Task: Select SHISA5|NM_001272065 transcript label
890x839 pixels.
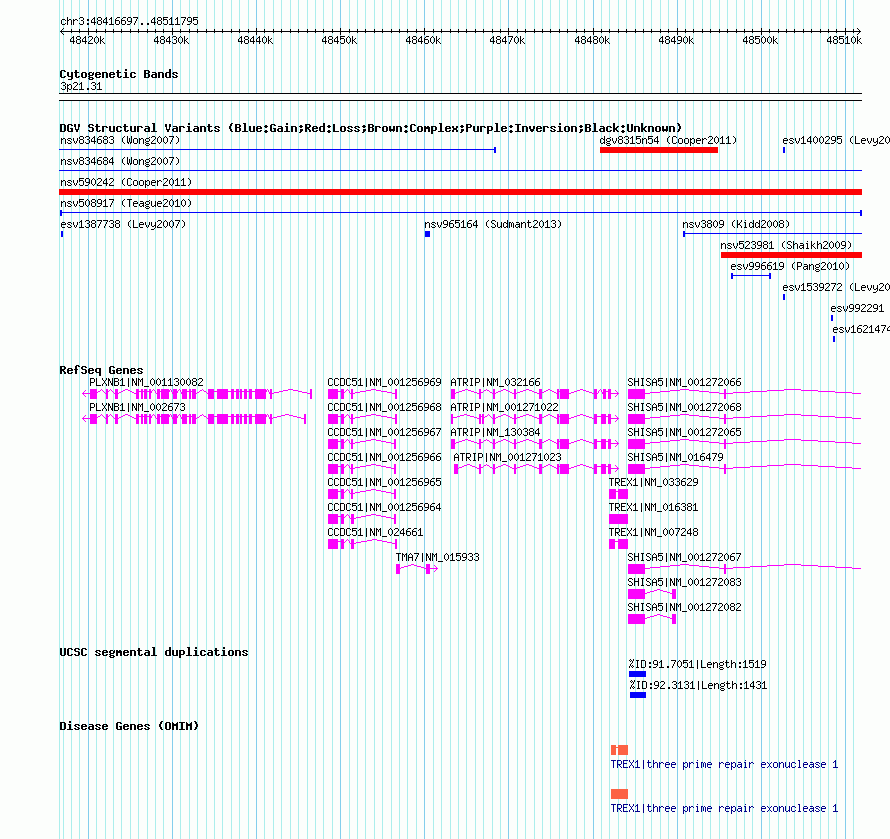Action: 684,432
